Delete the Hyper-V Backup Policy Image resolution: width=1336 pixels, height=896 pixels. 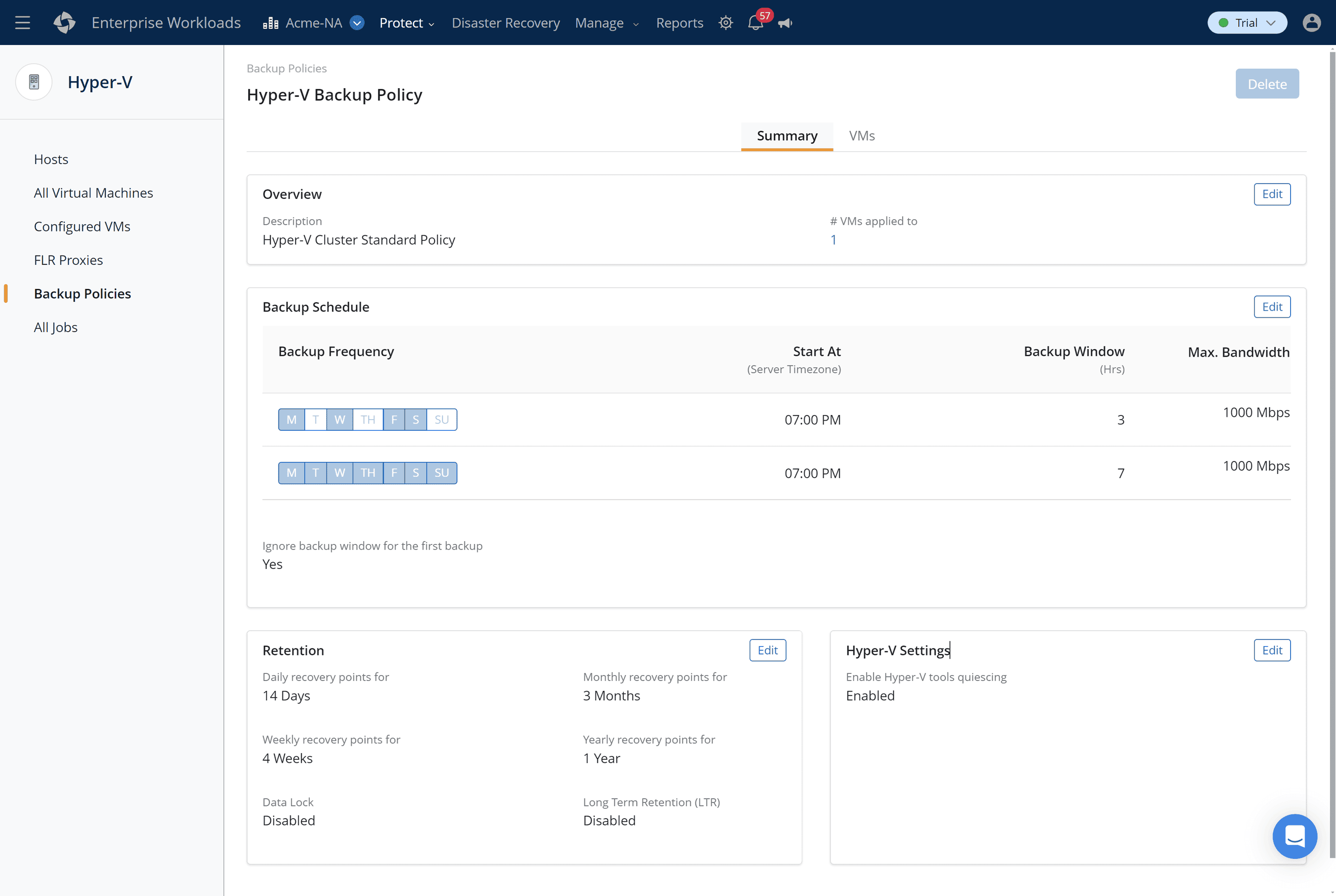tap(1267, 84)
